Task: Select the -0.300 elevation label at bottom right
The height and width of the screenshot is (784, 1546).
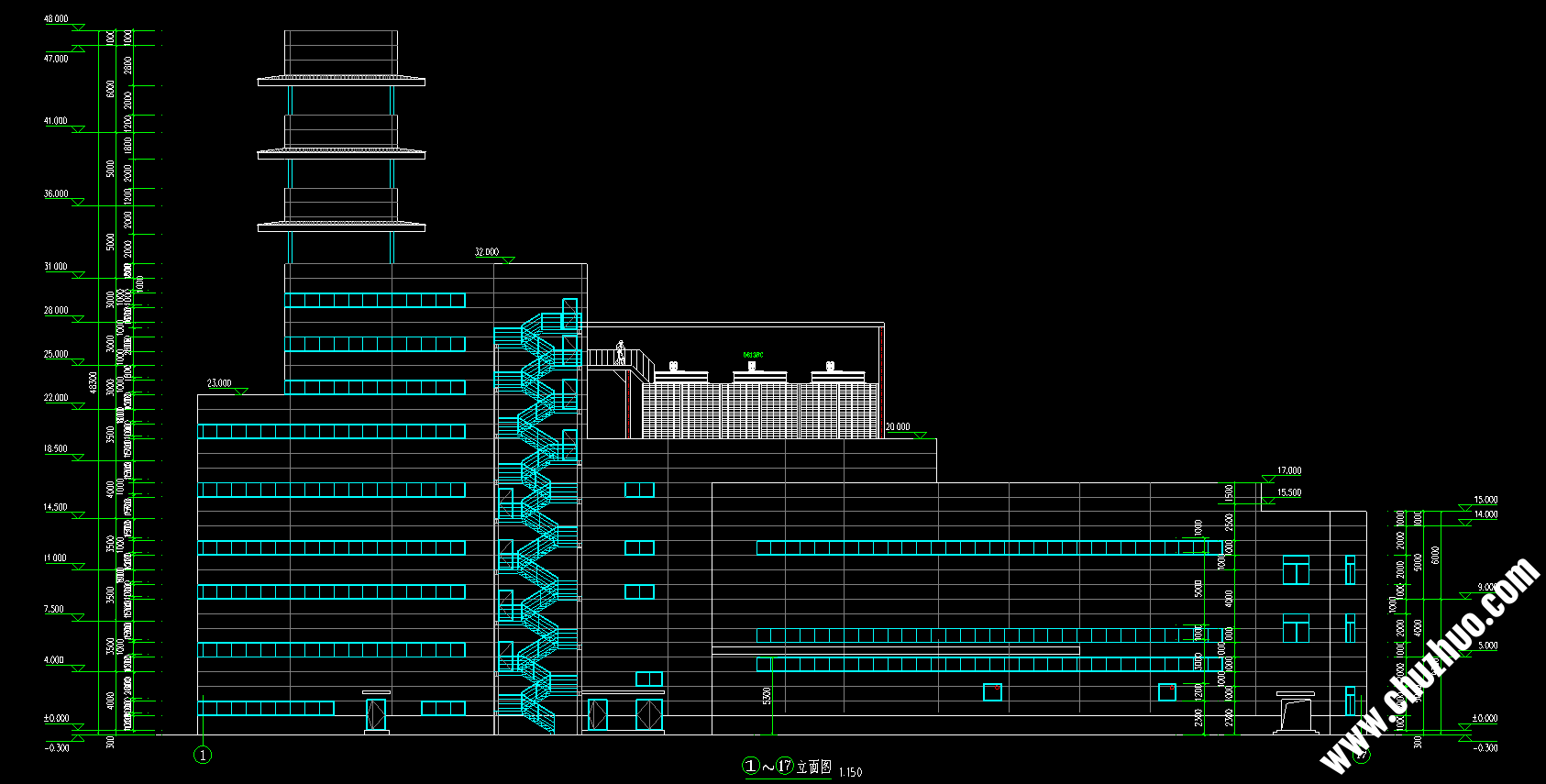Action: pyautogui.click(x=1485, y=748)
